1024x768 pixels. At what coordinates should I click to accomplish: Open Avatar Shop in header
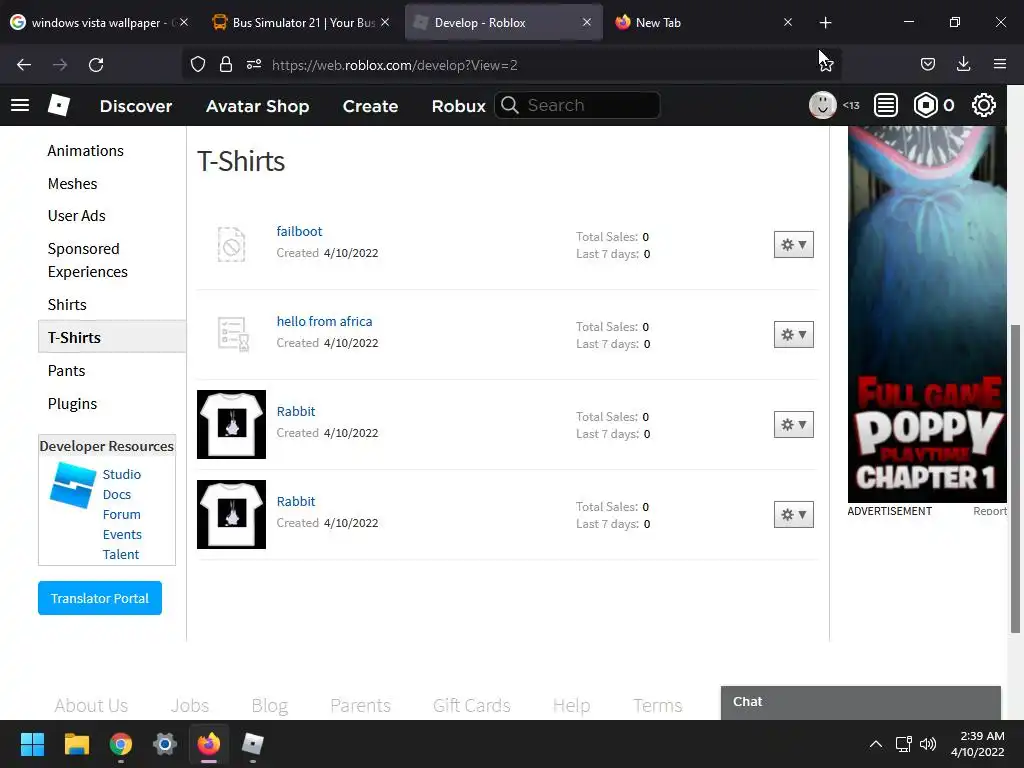257,106
